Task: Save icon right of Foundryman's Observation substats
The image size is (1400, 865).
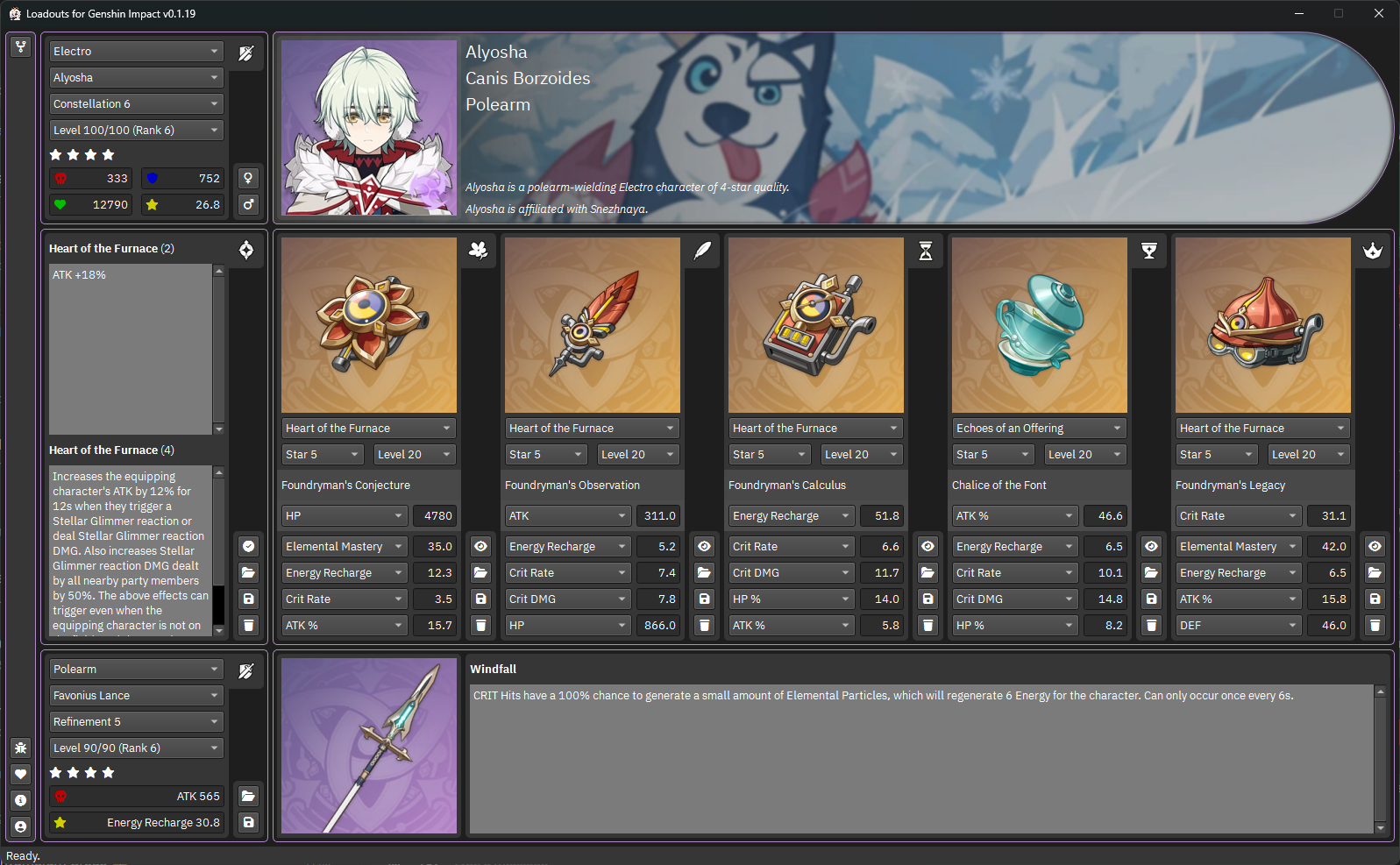Action: (705, 599)
